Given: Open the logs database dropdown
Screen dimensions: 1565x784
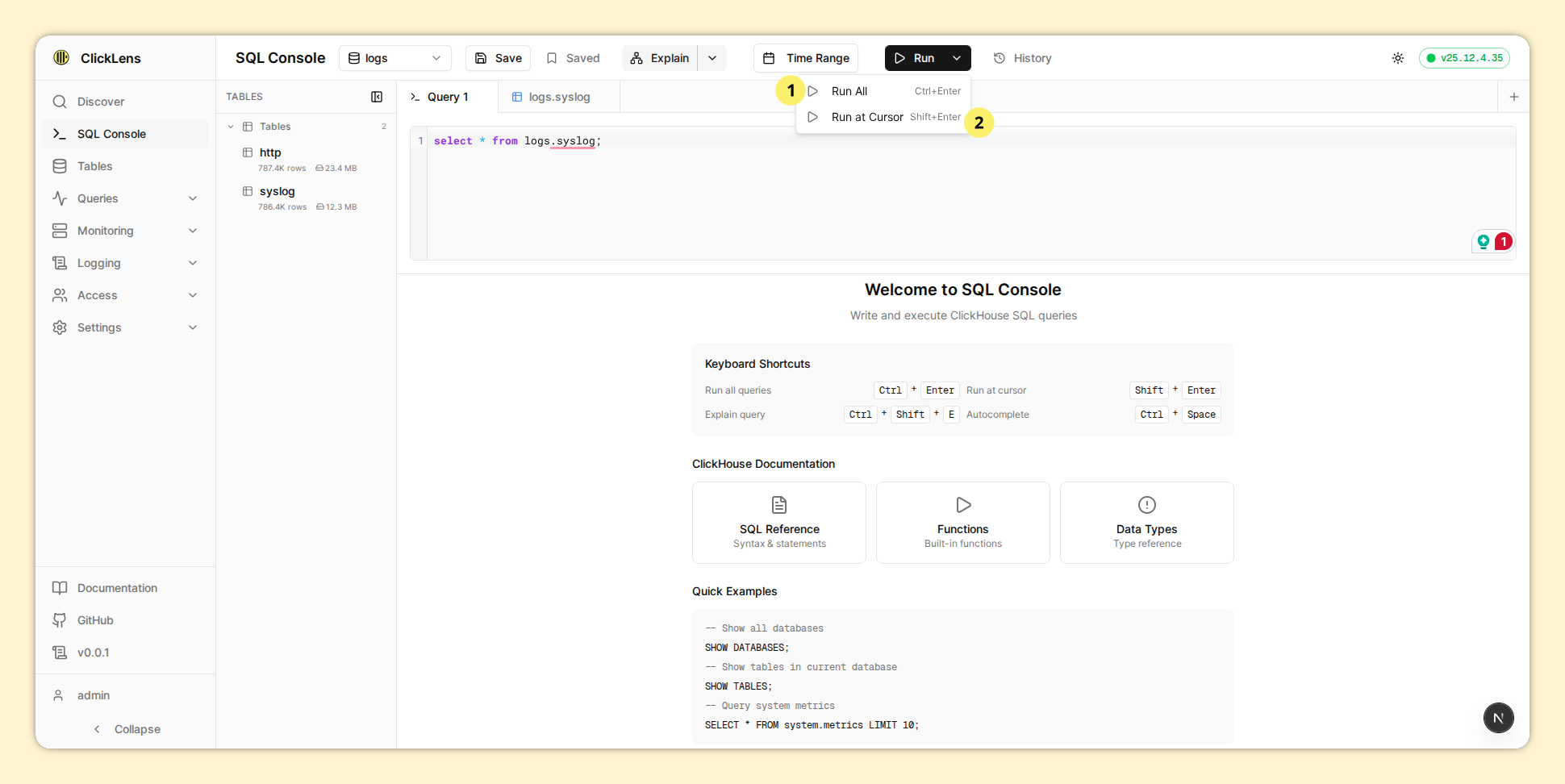Looking at the screenshot, I should tap(394, 58).
